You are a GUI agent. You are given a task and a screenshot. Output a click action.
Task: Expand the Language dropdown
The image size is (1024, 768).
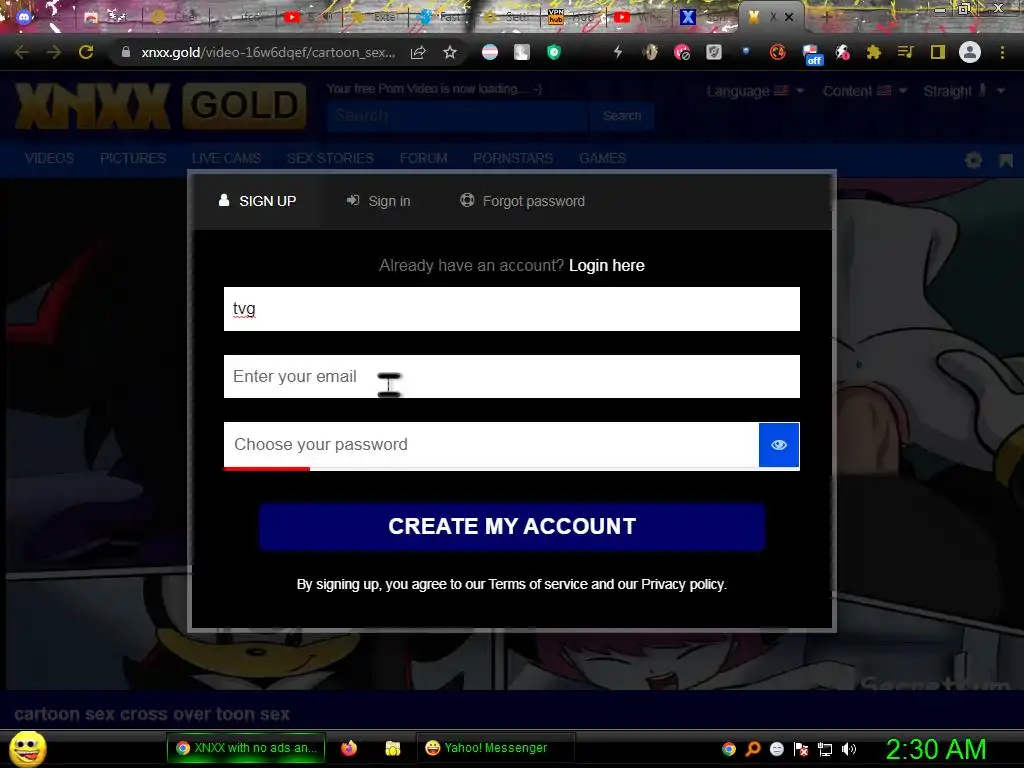[x=755, y=91]
